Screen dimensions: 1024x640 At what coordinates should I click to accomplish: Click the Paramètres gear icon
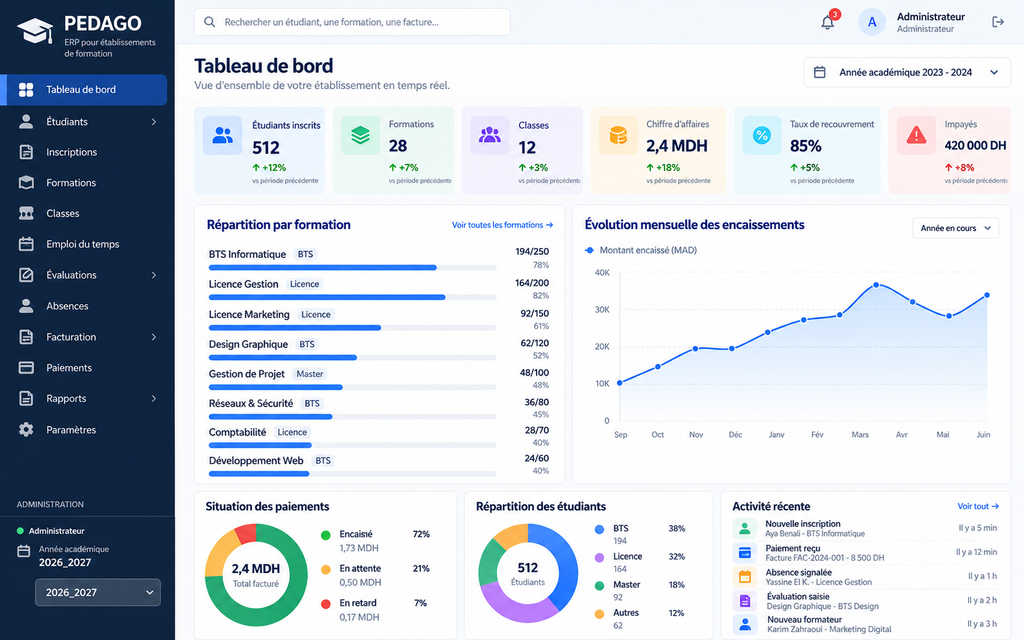[x=26, y=430]
